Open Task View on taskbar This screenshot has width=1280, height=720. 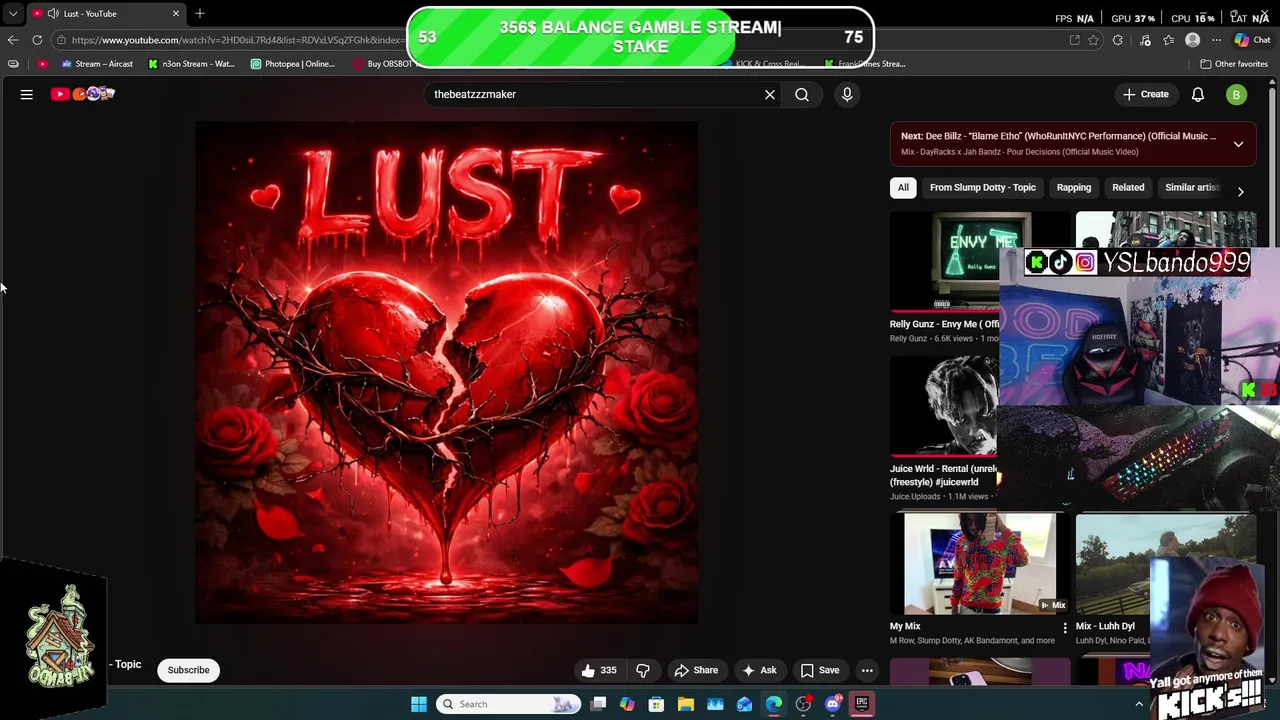598,704
